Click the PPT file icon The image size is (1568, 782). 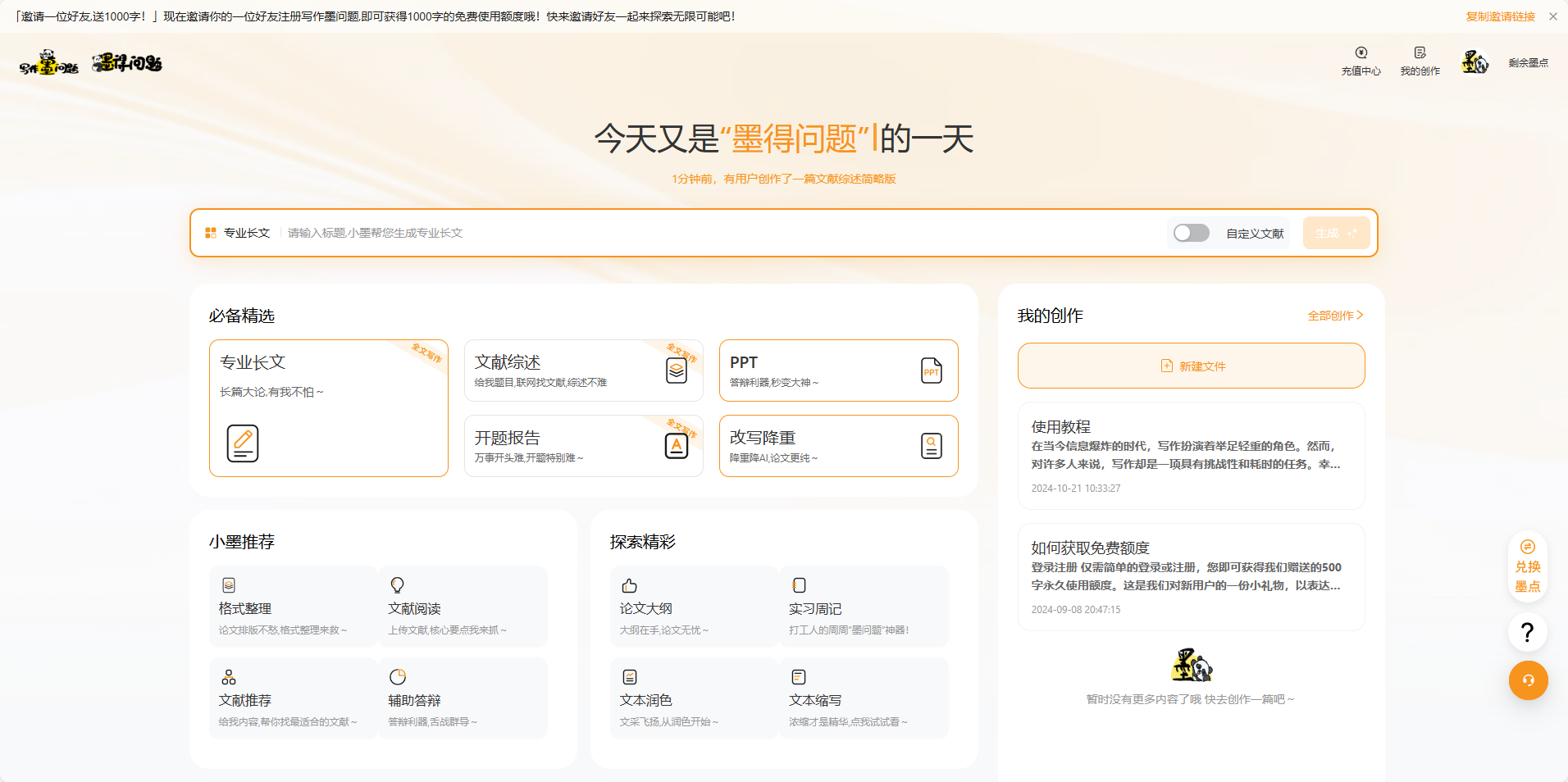click(x=931, y=371)
